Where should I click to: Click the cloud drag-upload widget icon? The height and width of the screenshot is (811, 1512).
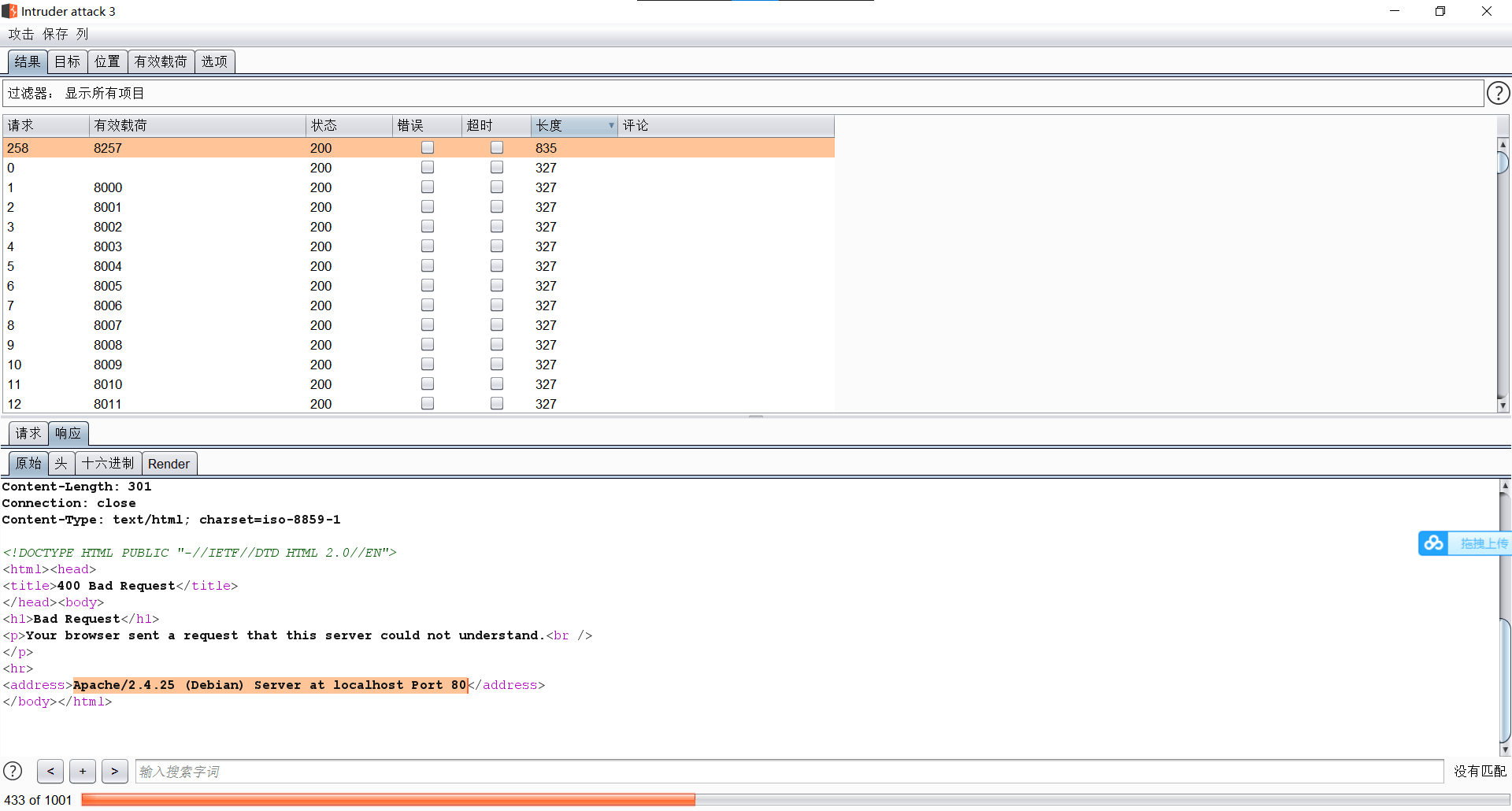[x=1434, y=543]
